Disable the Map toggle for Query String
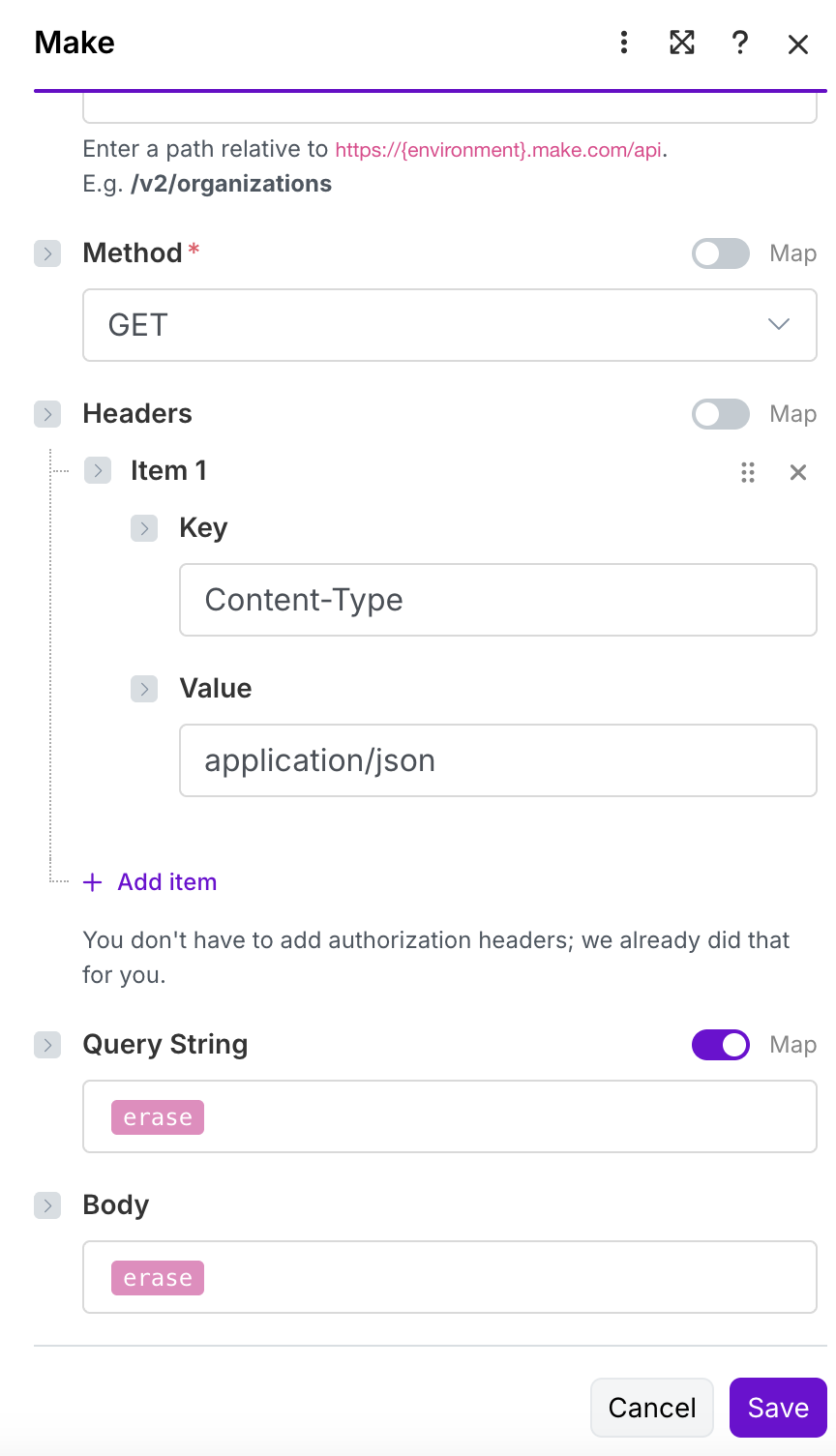Viewport: 836px width, 1456px height. [721, 1045]
